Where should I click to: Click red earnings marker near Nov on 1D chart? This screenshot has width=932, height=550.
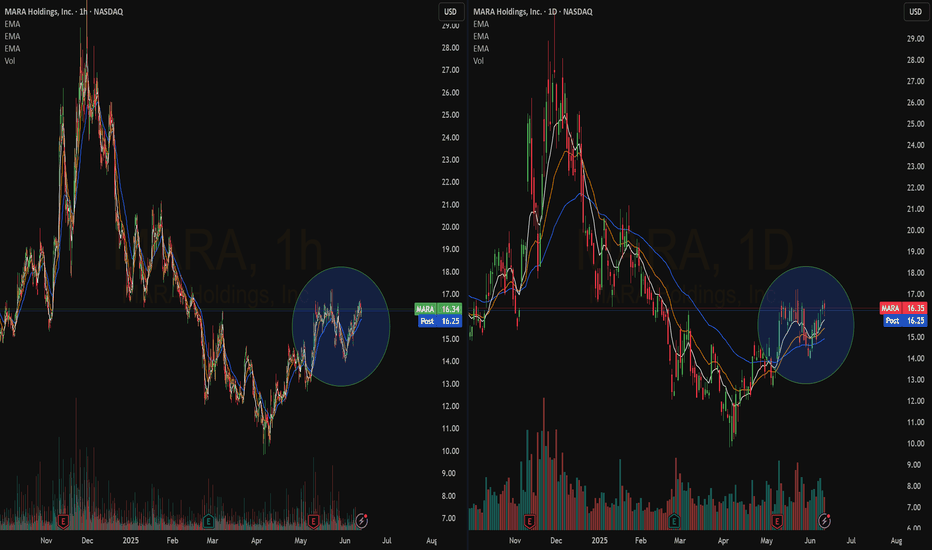pos(529,522)
